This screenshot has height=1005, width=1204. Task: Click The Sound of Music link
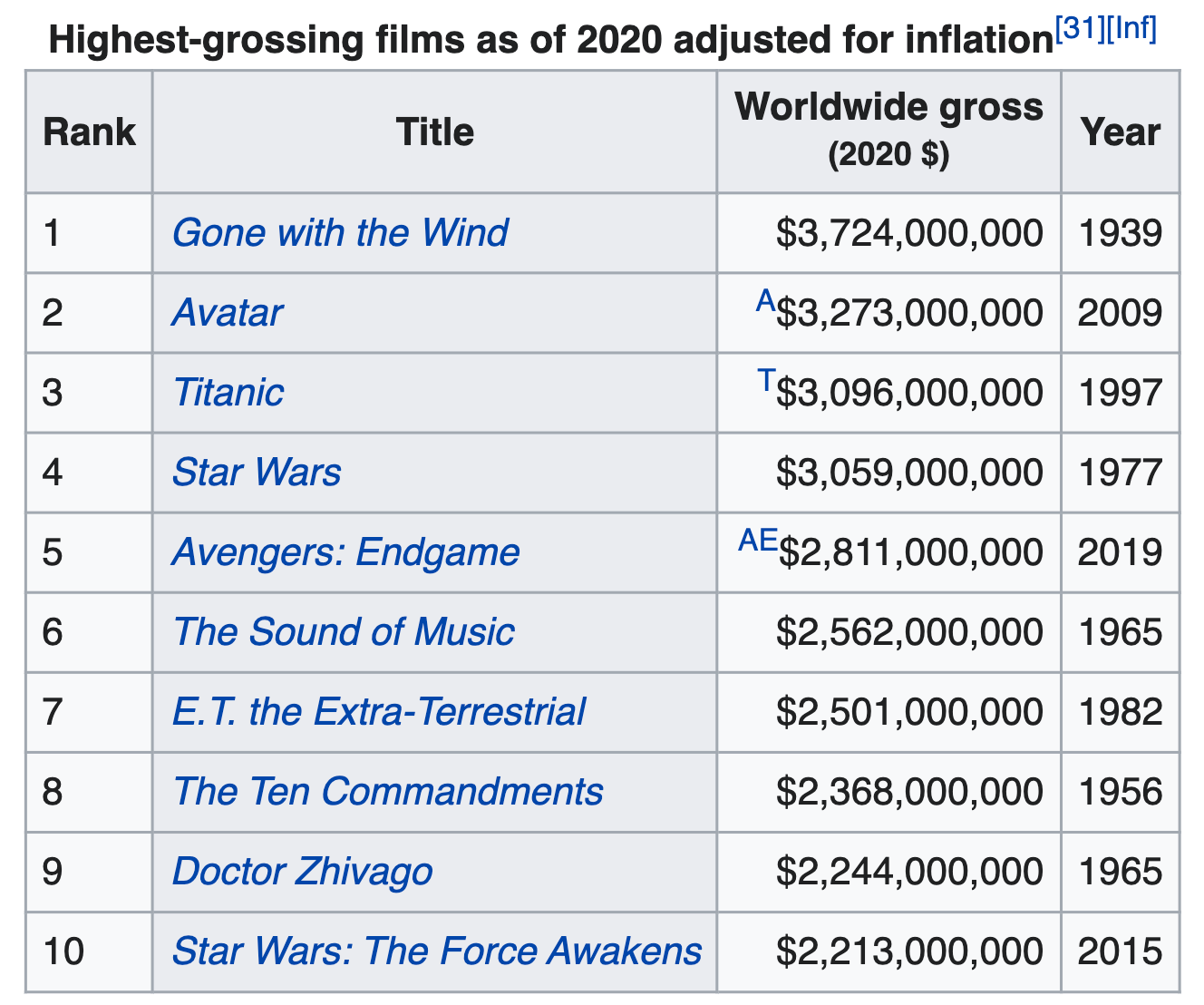pyautogui.click(x=344, y=632)
